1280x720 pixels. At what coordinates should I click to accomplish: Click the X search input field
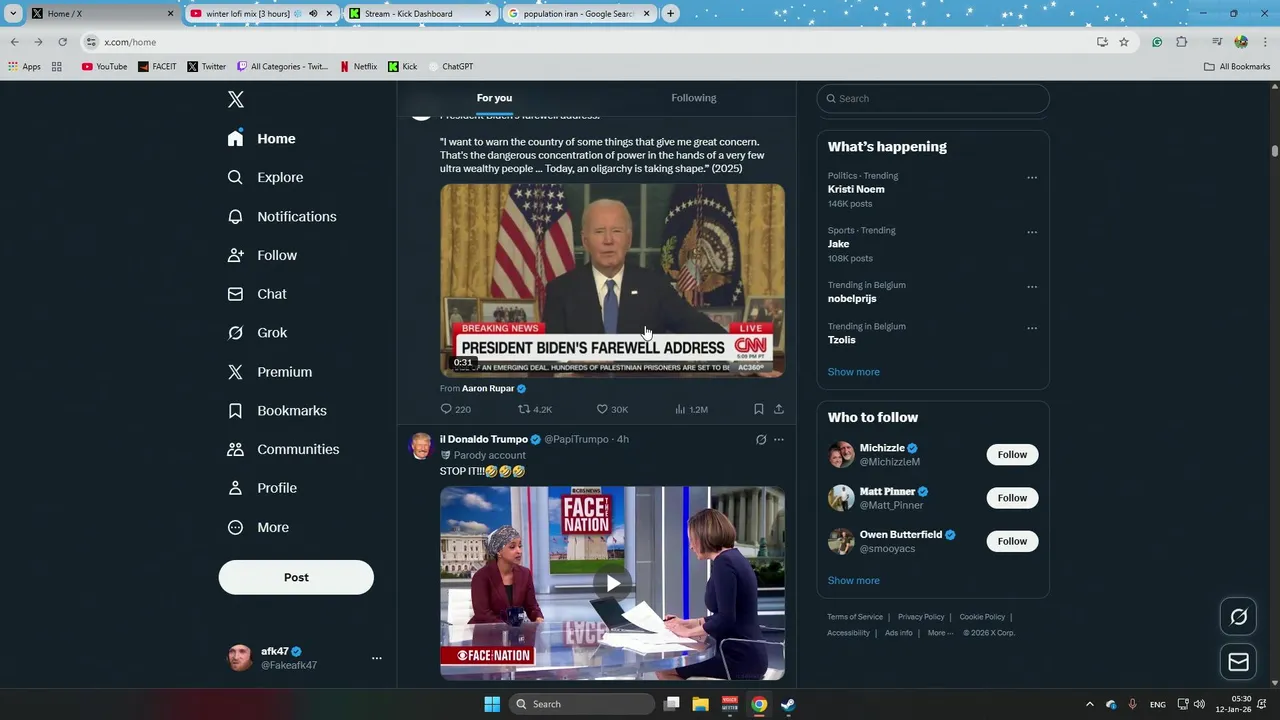933,99
